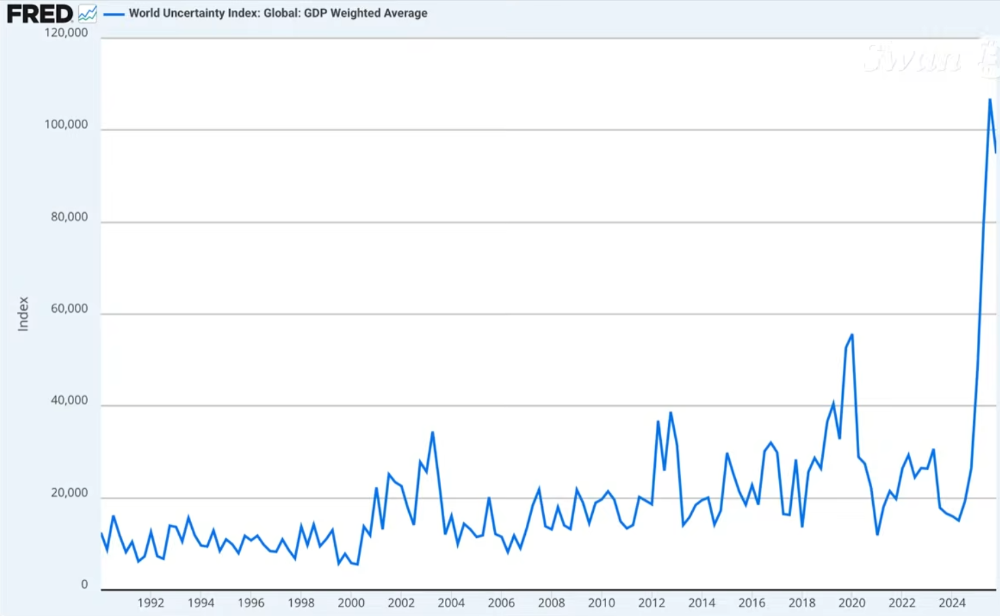
Task: Click the Swan watermark in the top right
Action: tap(930, 57)
